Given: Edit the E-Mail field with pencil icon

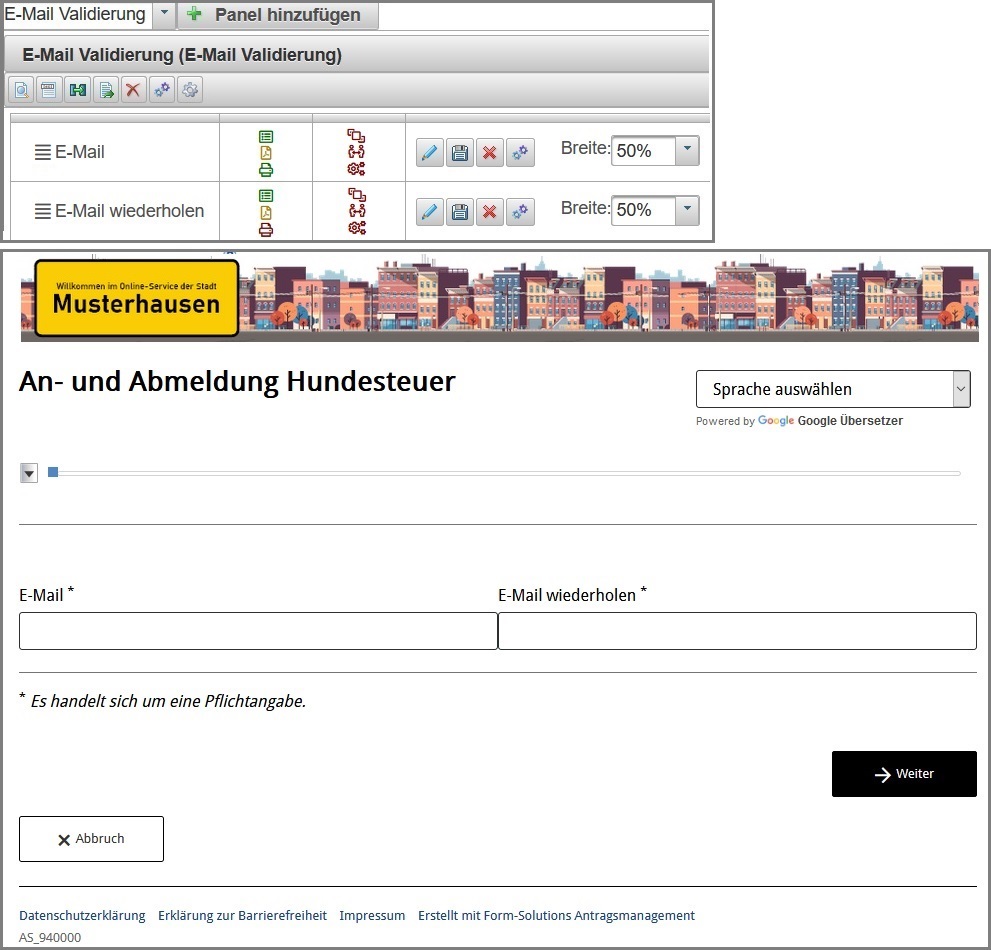Looking at the screenshot, I should point(429,153).
